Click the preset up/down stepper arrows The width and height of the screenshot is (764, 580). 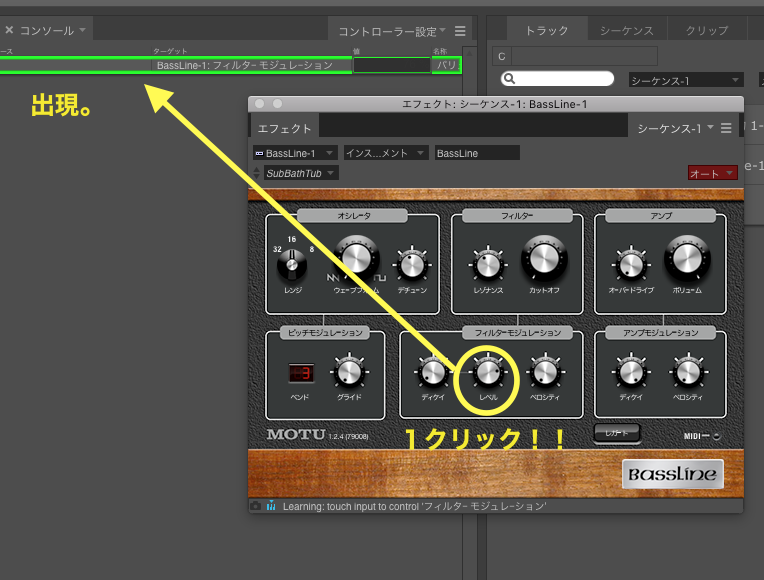click(256, 173)
